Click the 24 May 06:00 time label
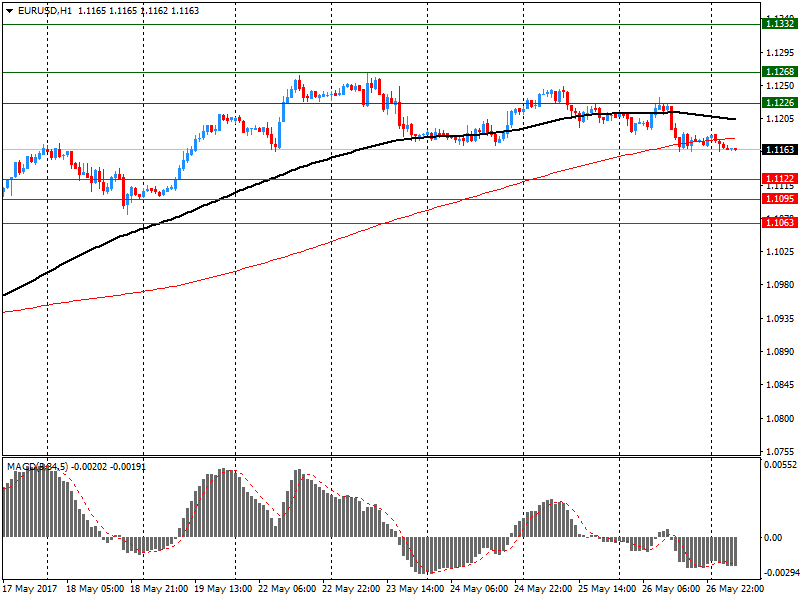Screen dimensions: 800x600 (x=480, y=589)
